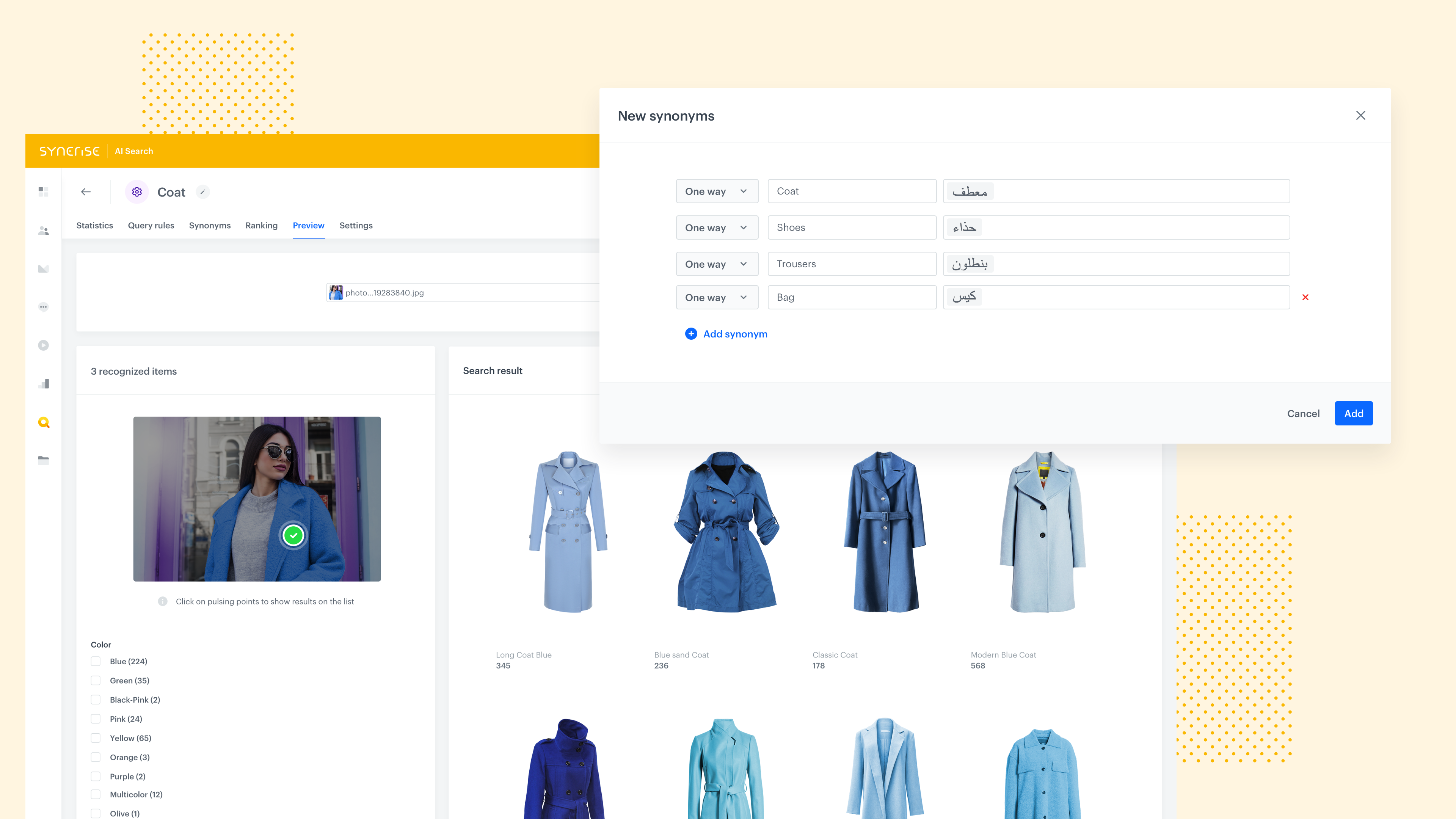1456x819 pixels.
Task: Click the Trousers term input field
Action: click(852, 264)
